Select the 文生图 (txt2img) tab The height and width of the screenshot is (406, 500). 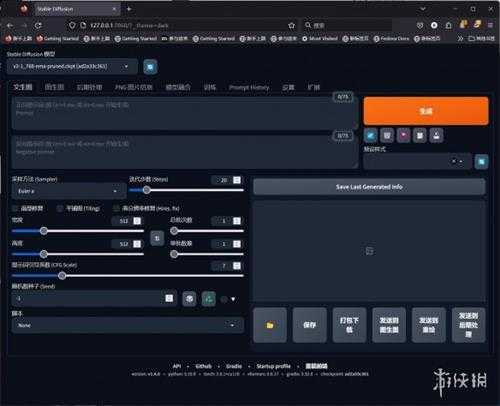point(23,87)
